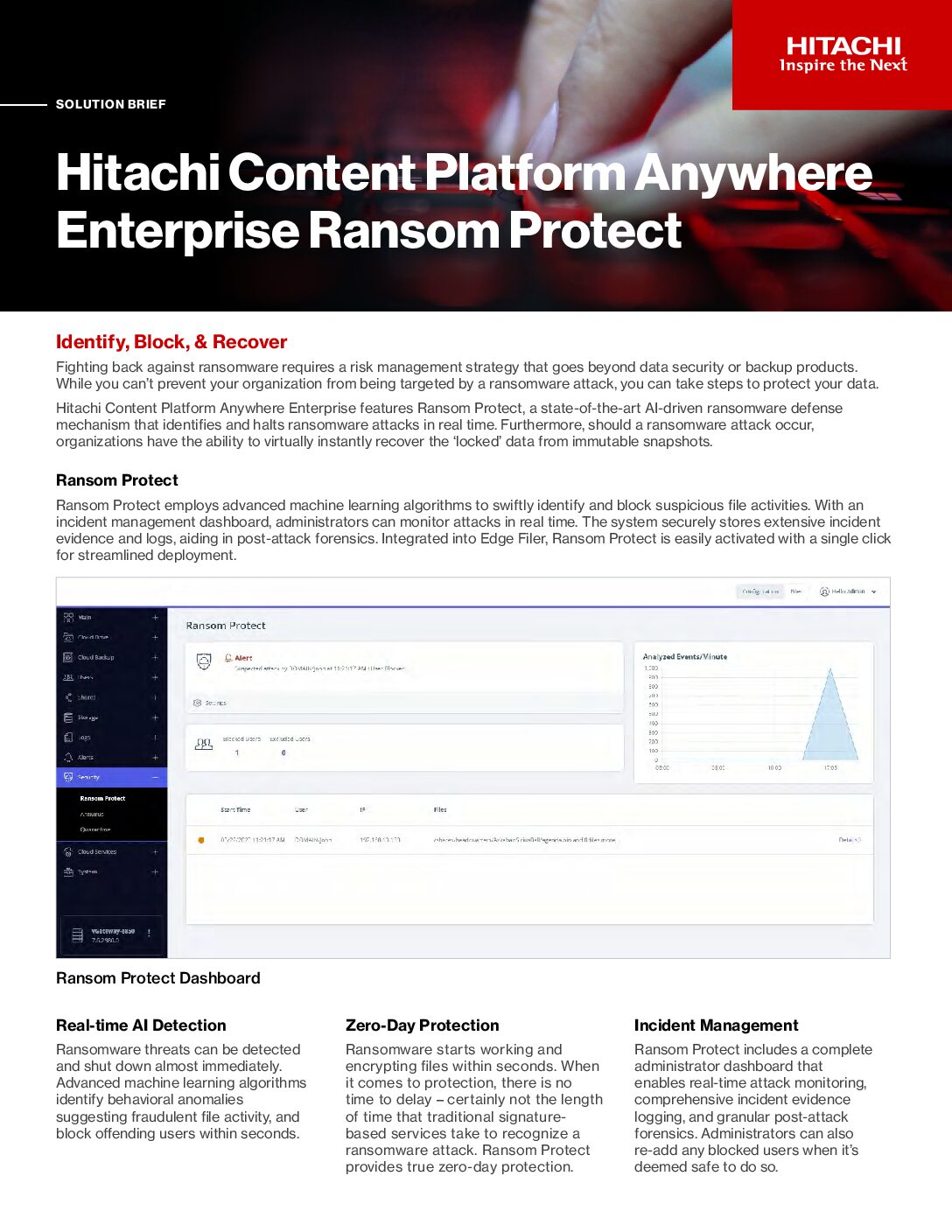Open Quarantine under Security

[x=95, y=829]
